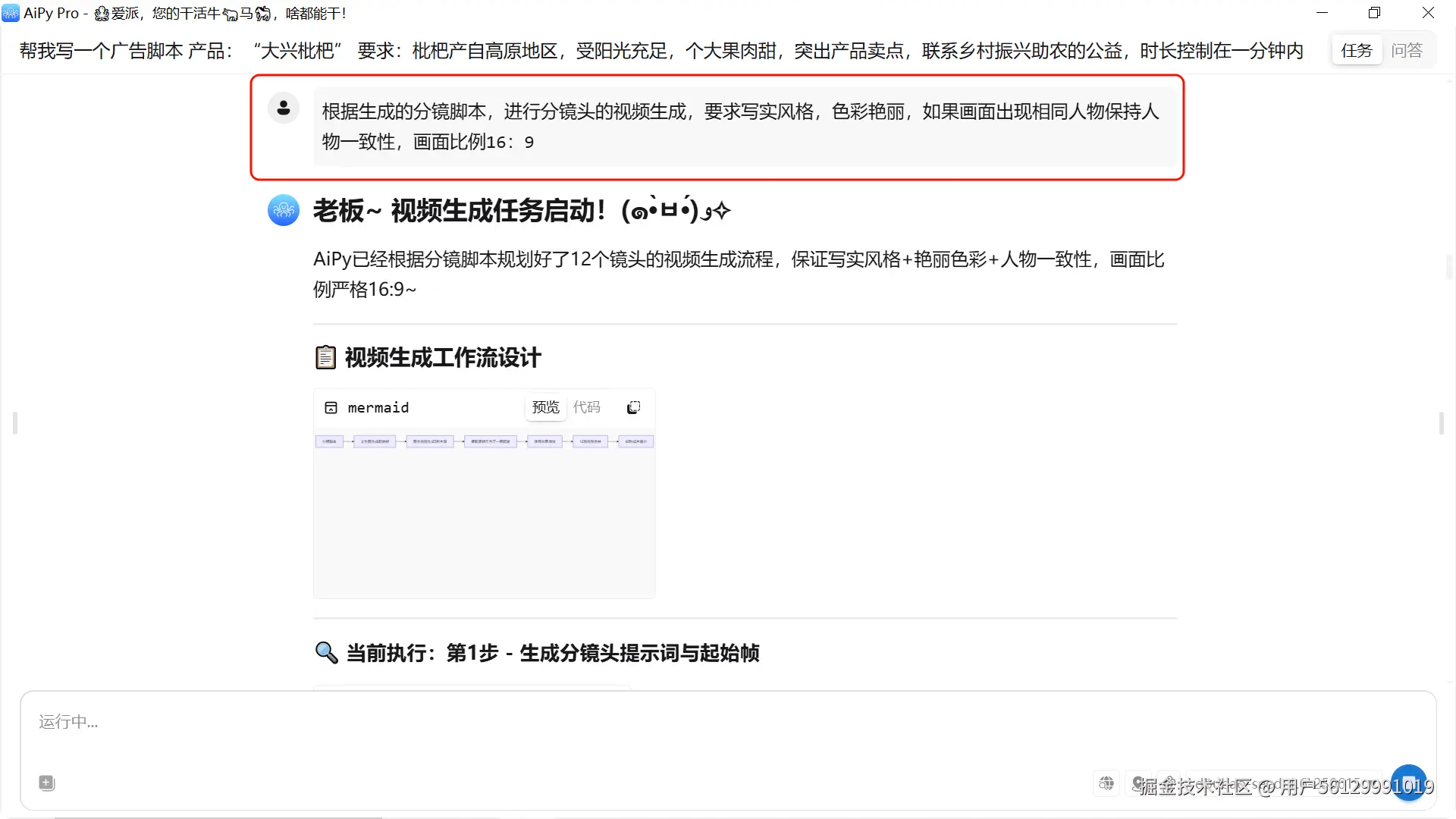Toggle the web search globe icon
Image resolution: width=1456 pixels, height=819 pixels.
[x=1106, y=783]
